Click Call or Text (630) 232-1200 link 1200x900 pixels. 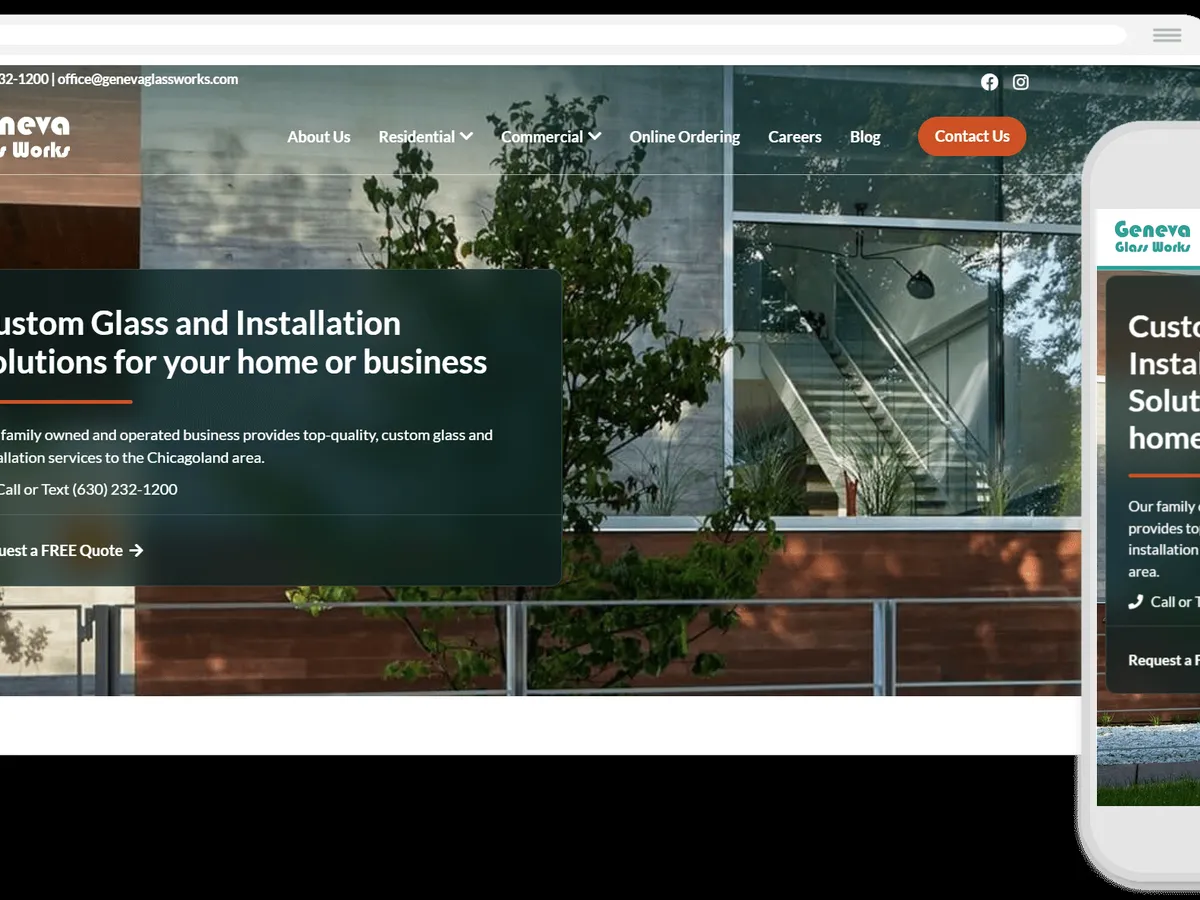pos(88,489)
